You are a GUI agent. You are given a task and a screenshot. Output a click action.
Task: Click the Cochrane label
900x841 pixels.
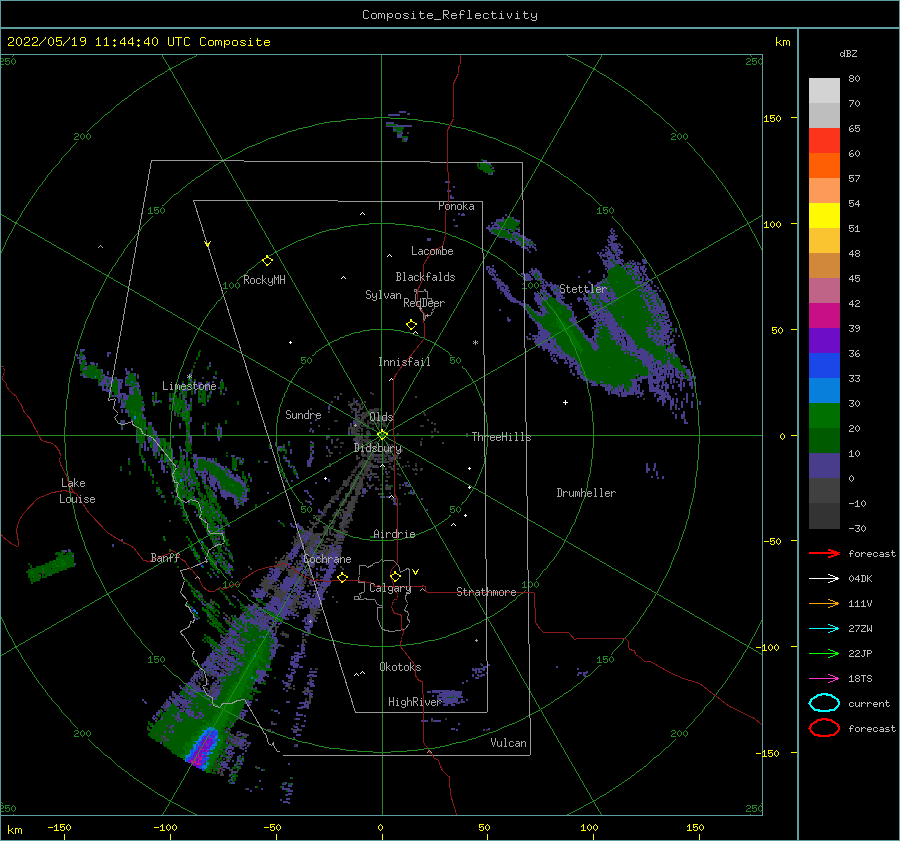[x=327, y=559]
